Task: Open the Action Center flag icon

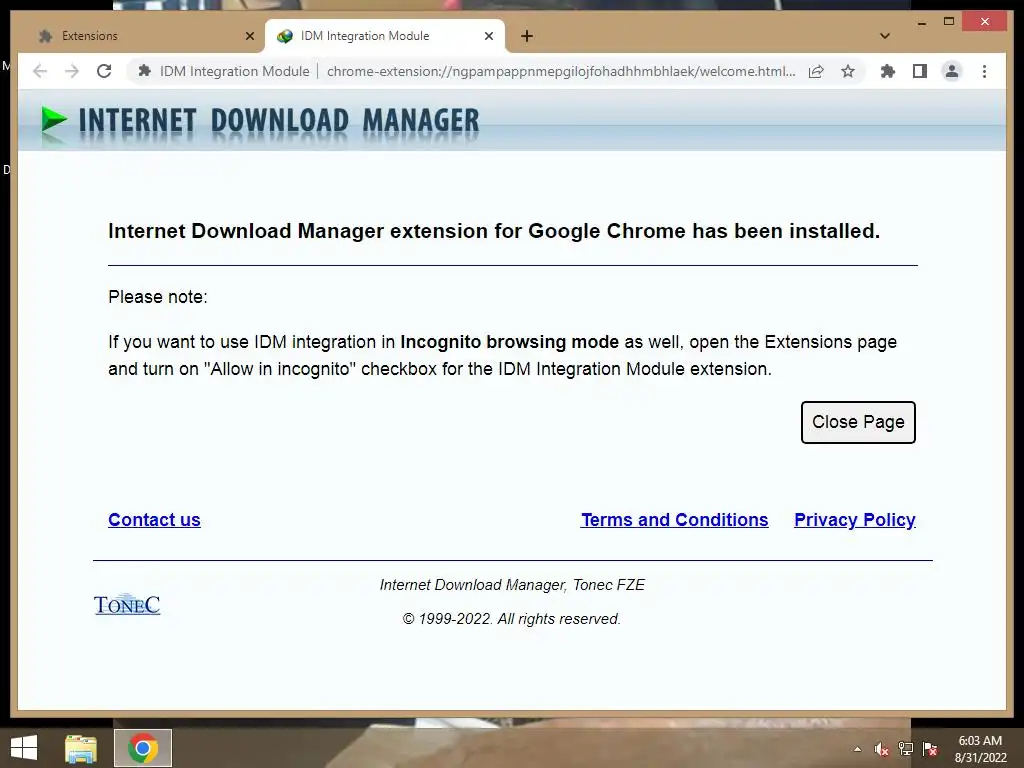Action: click(930, 749)
